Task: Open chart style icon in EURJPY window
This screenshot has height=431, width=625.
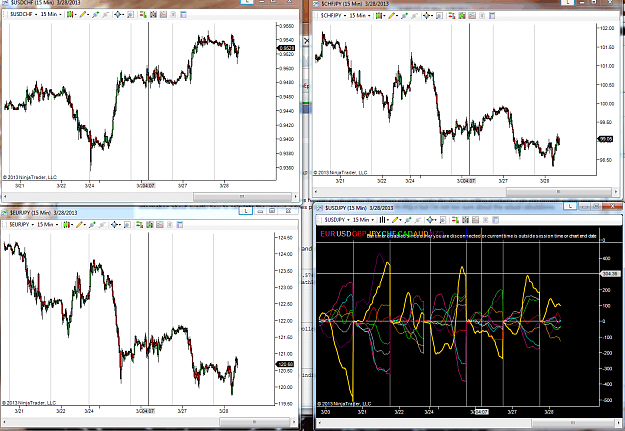Action: point(67,224)
